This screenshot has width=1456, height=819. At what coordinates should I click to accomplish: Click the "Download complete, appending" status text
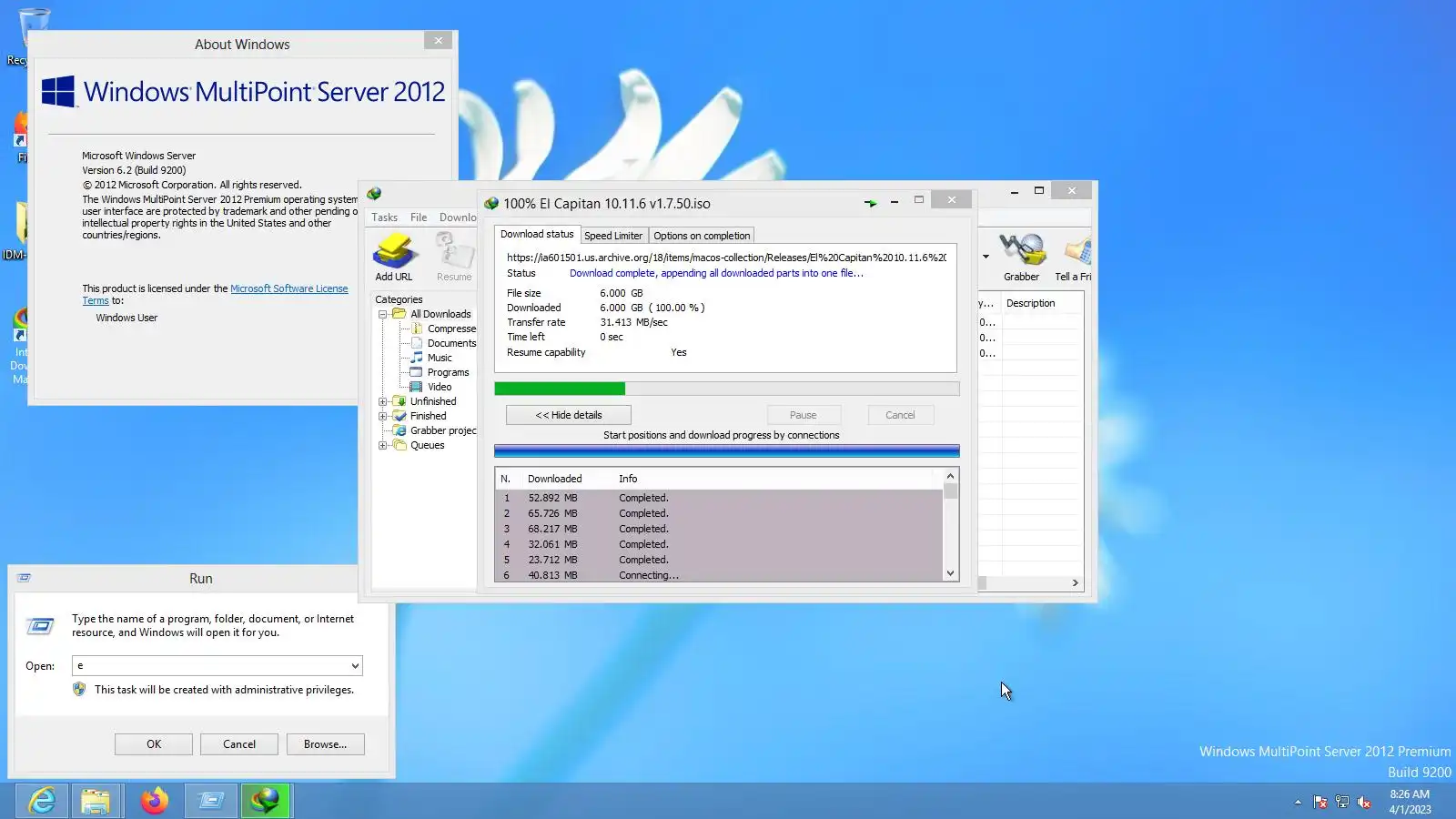coord(716,273)
